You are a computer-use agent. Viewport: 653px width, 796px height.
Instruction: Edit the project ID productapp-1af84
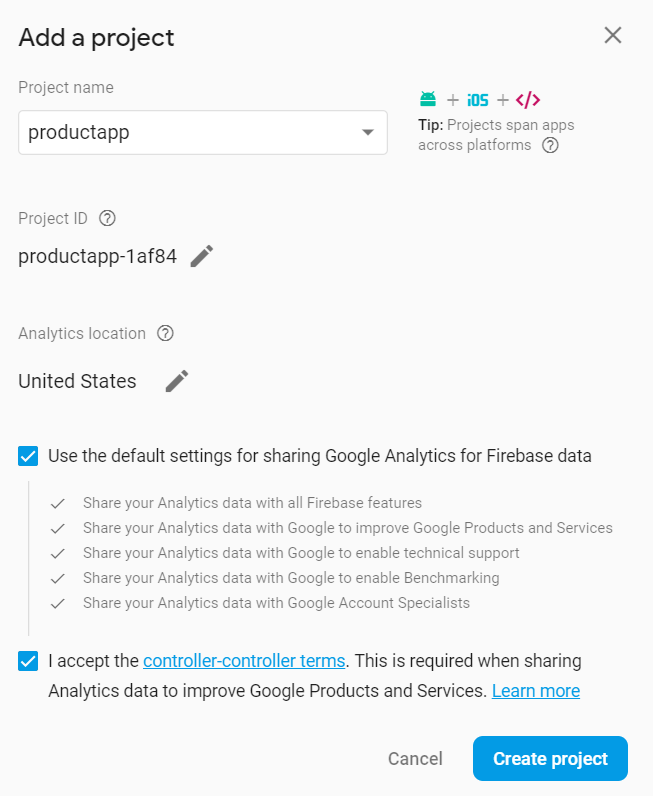click(x=202, y=256)
